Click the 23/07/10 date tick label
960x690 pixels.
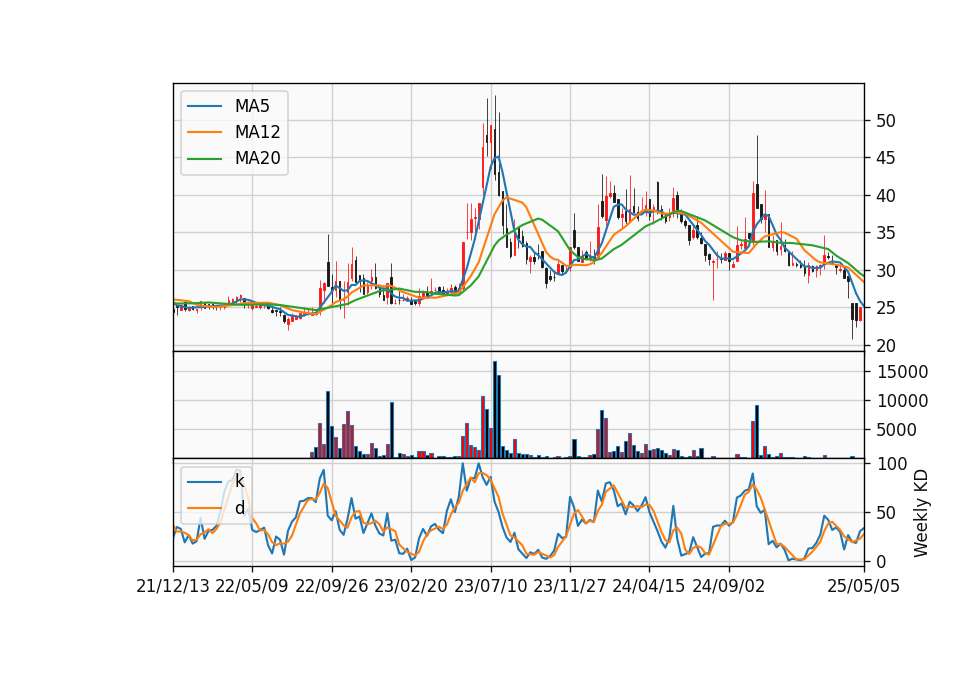[490, 586]
